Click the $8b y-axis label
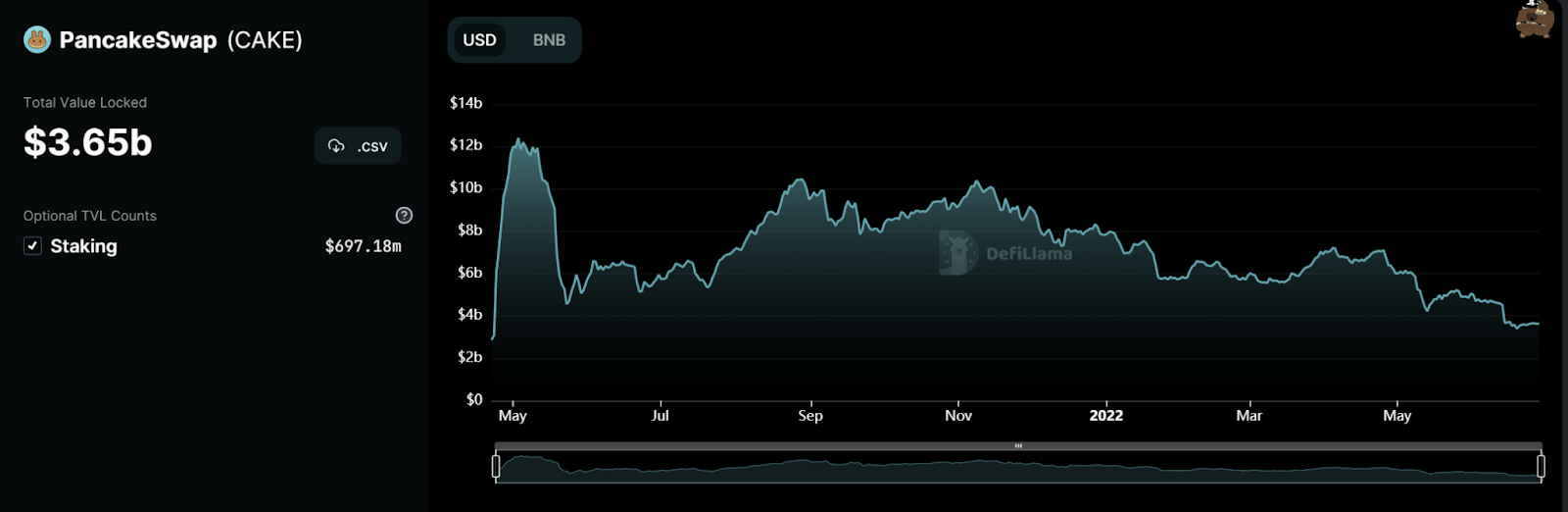The image size is (1568, 512). click(469, 230)
